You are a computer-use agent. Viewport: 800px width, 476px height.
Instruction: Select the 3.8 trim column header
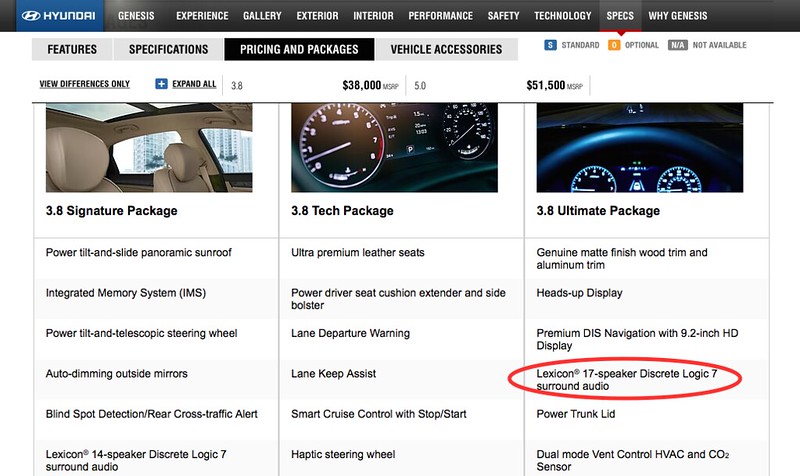click(x=237, y=86)
